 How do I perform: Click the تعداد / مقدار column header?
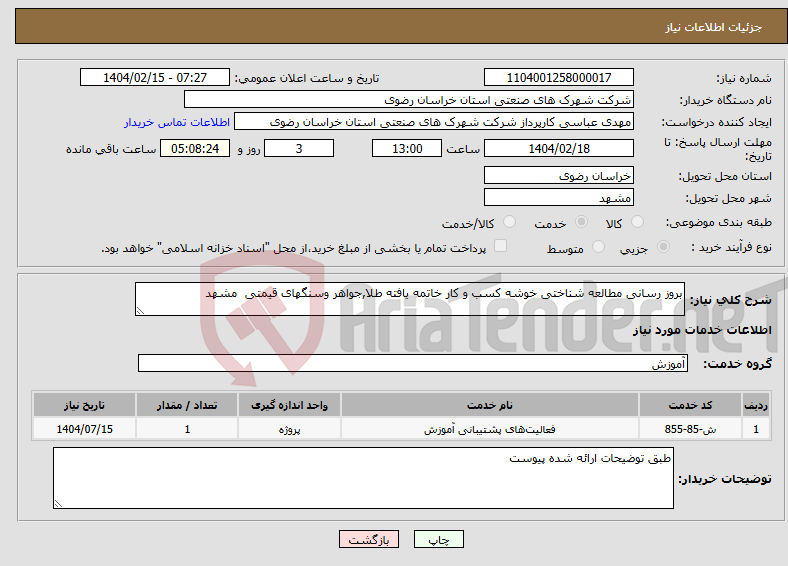pyautogui.click(x=187, y=405)
